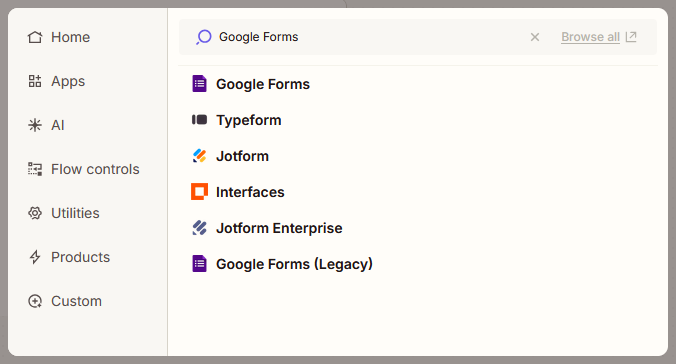Click the Apps grid icon
The image size is (676, 364).
pyautogui.click(x=35, y=81)
